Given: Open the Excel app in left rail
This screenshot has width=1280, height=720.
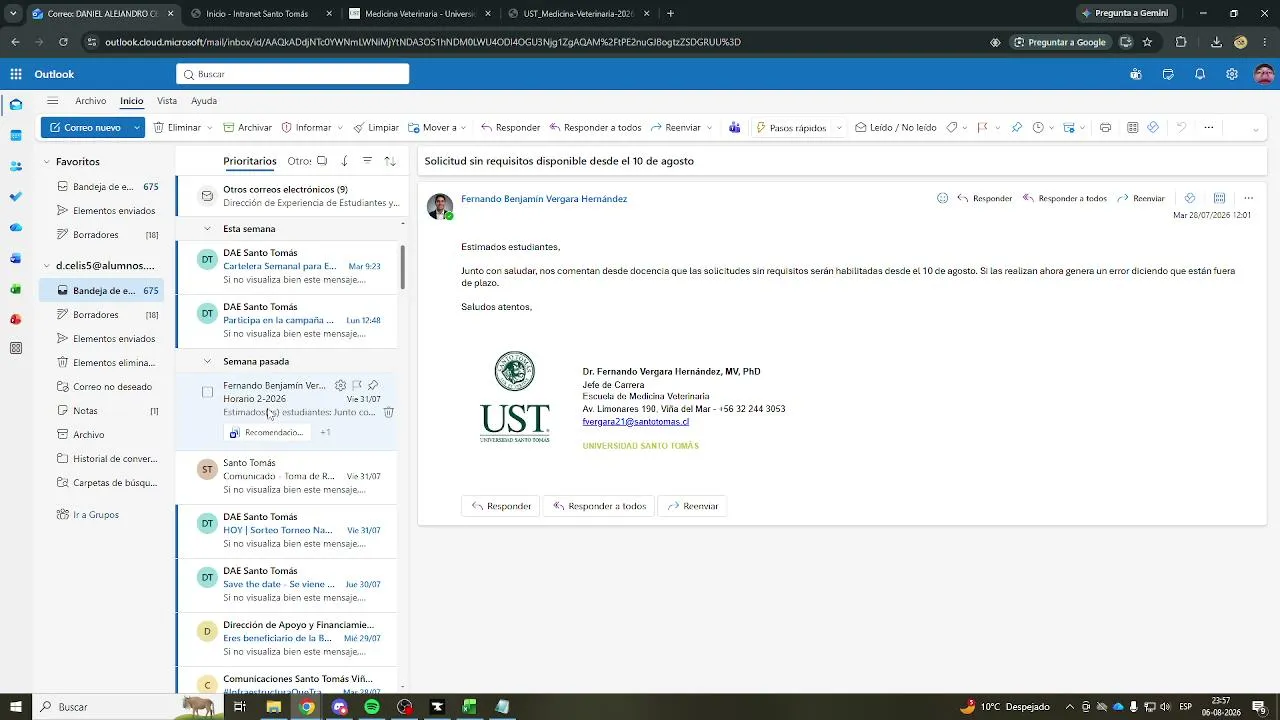Looking at the screenshot, I should point(16,289).
